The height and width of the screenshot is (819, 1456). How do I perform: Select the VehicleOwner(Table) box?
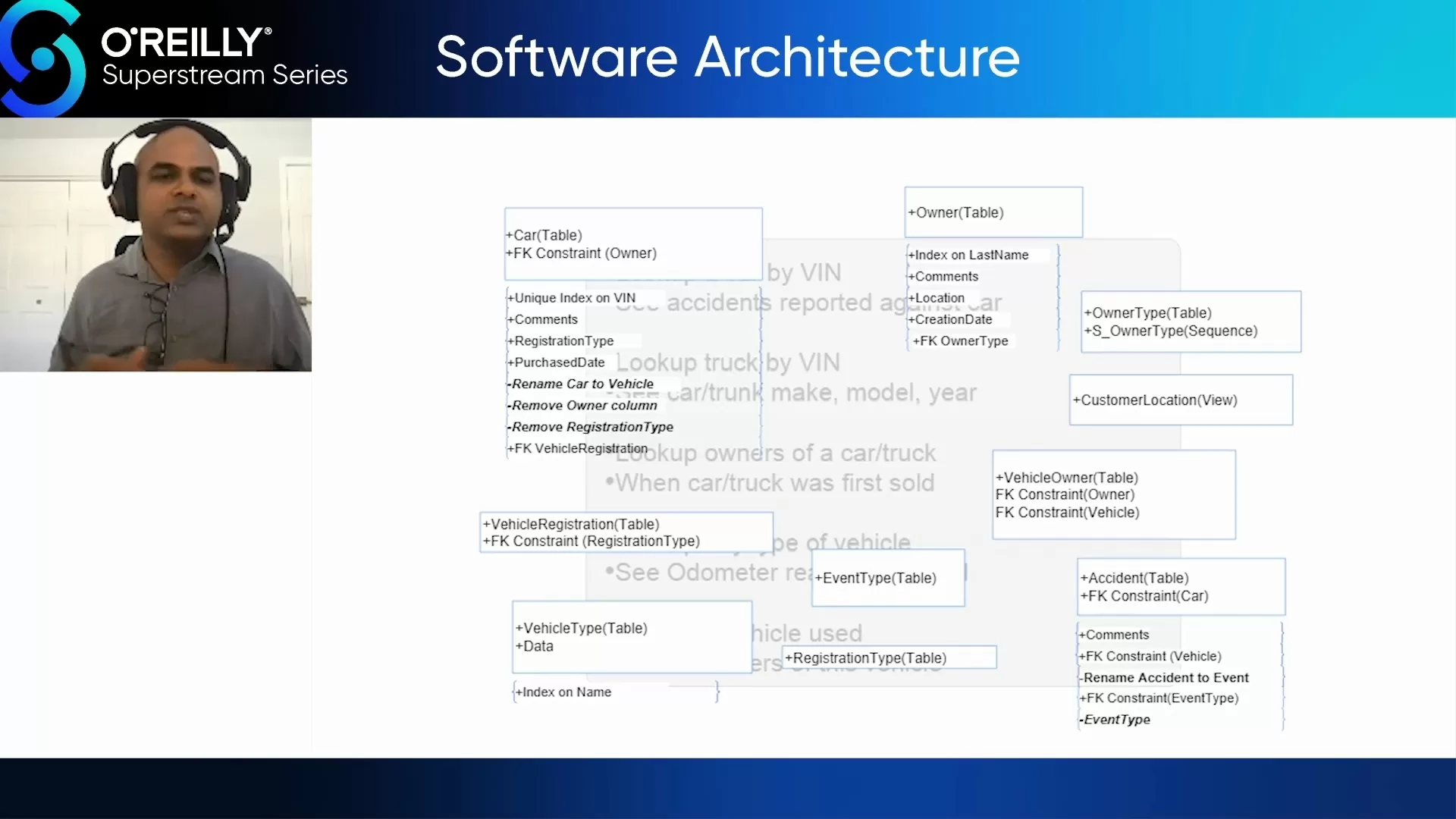1113,494
